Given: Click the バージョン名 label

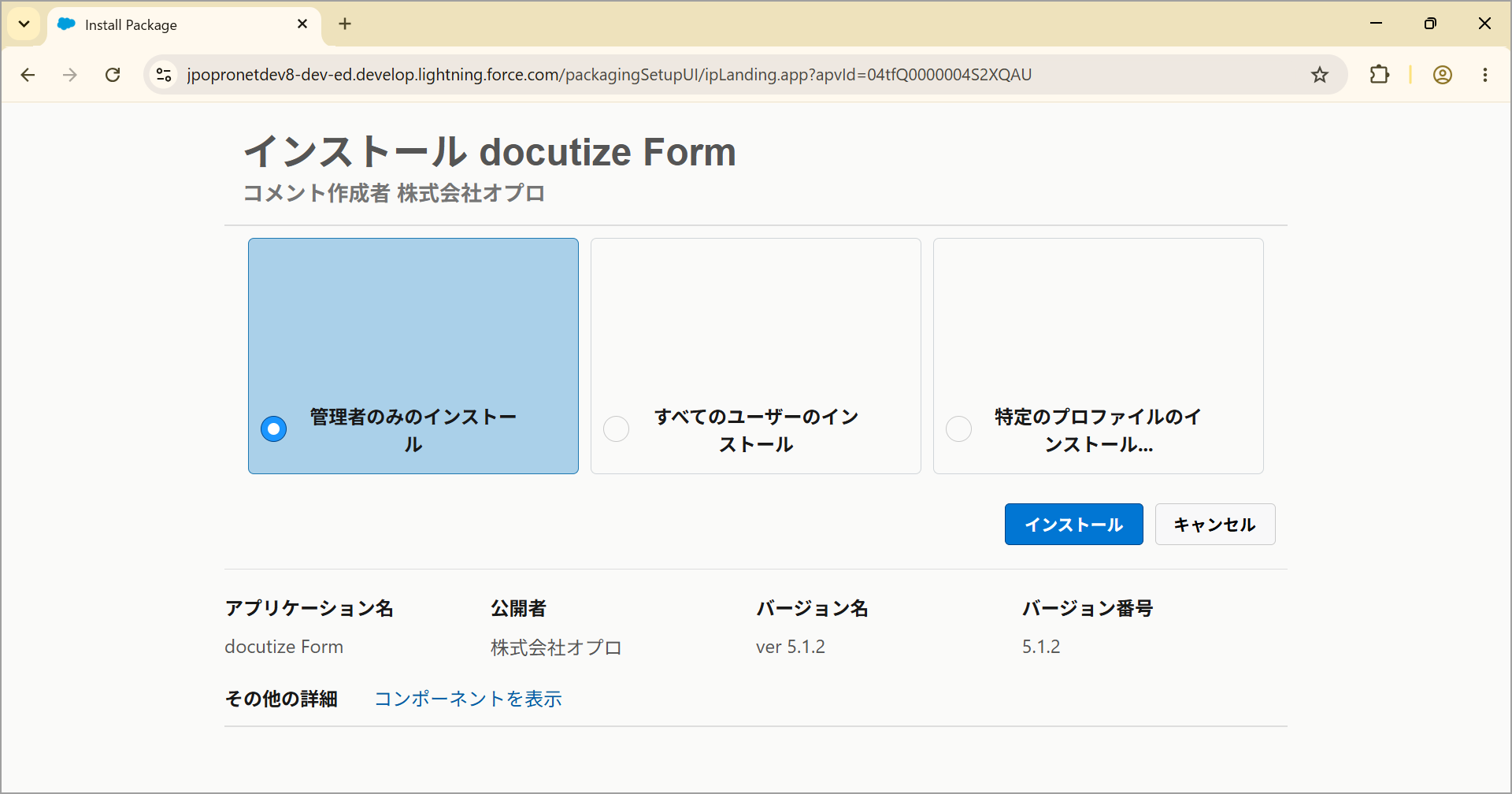Looking at the screenshot, I should (x=812, y=608).
